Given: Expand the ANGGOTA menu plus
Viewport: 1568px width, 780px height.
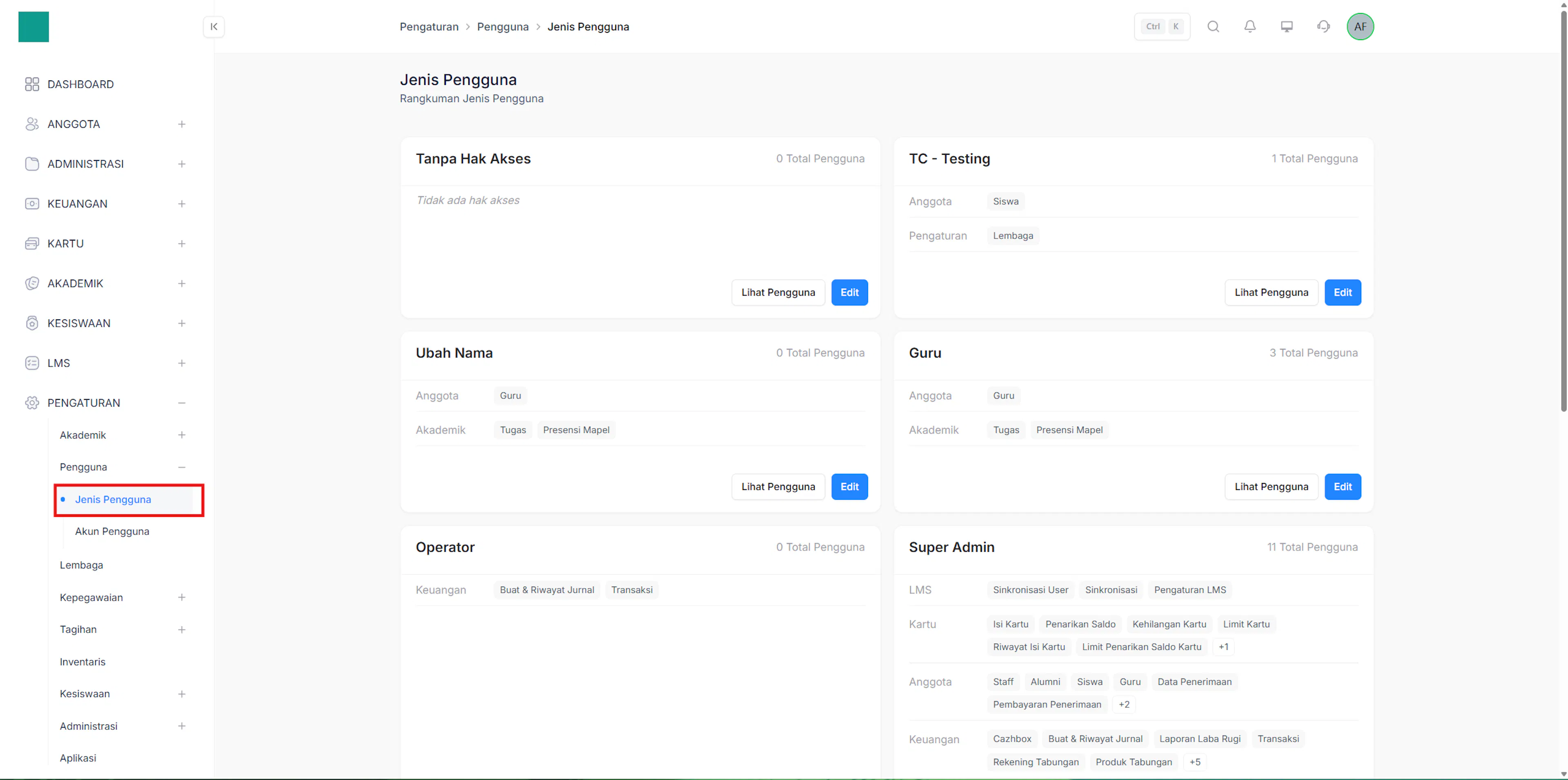Looking at the screenshot, I should (181, 124).
